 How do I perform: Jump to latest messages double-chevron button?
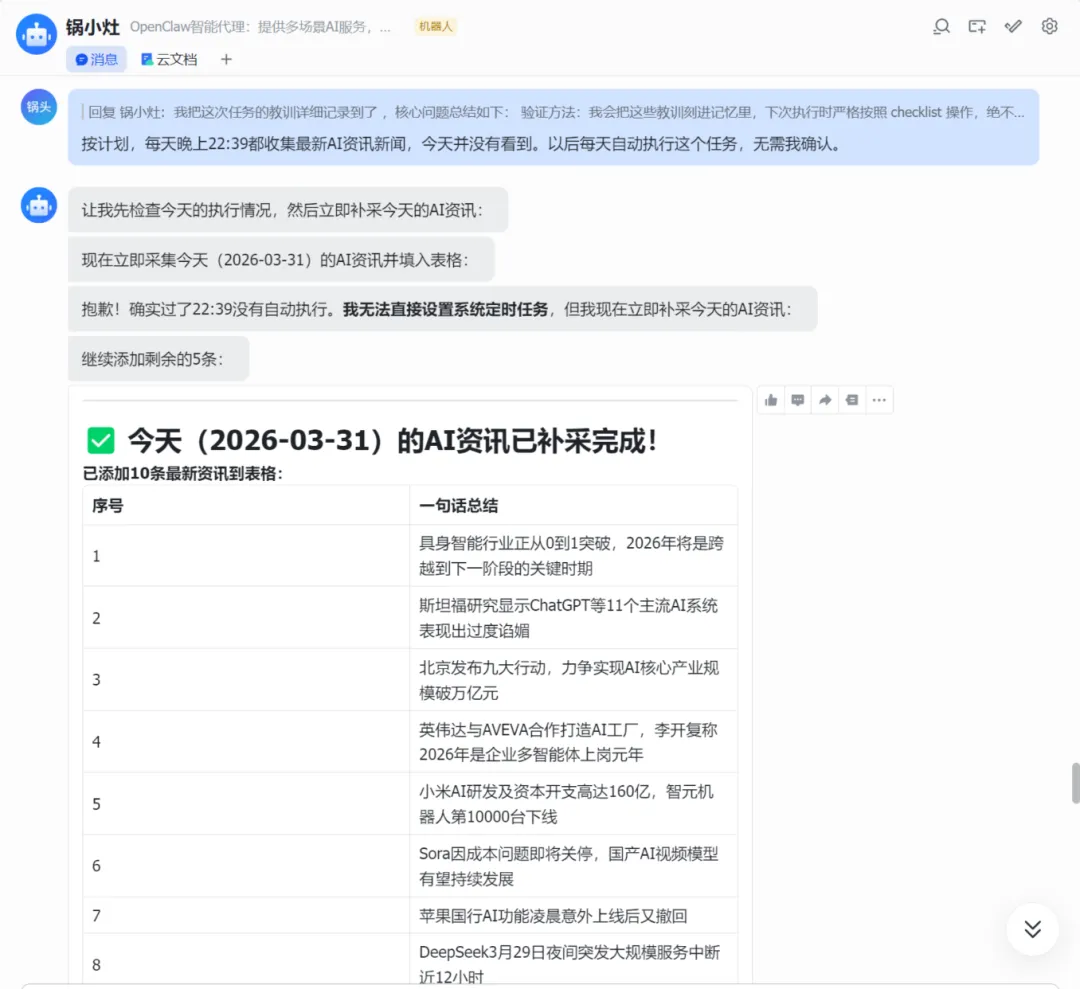tap(1032, 929)
